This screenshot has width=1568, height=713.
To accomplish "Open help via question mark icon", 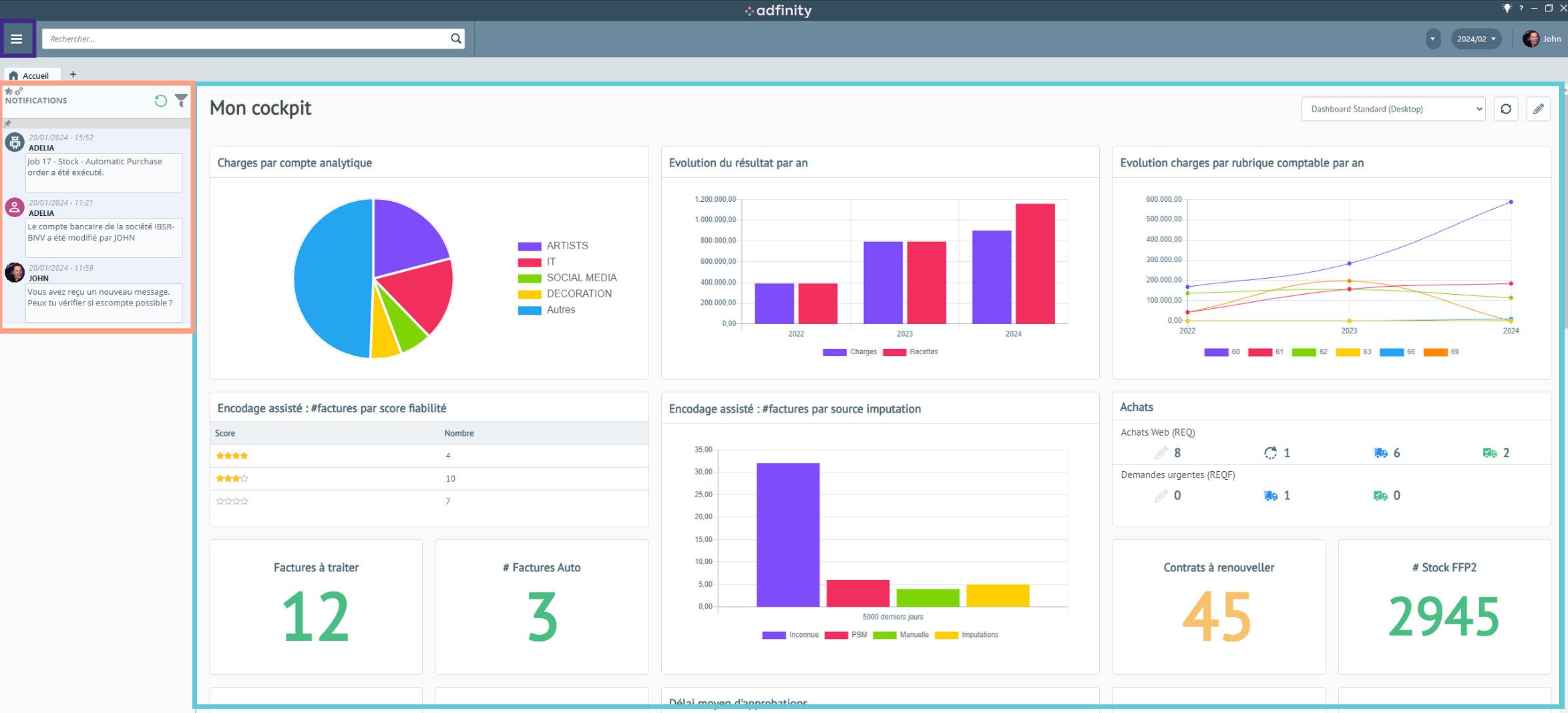I will point(1521,8).
